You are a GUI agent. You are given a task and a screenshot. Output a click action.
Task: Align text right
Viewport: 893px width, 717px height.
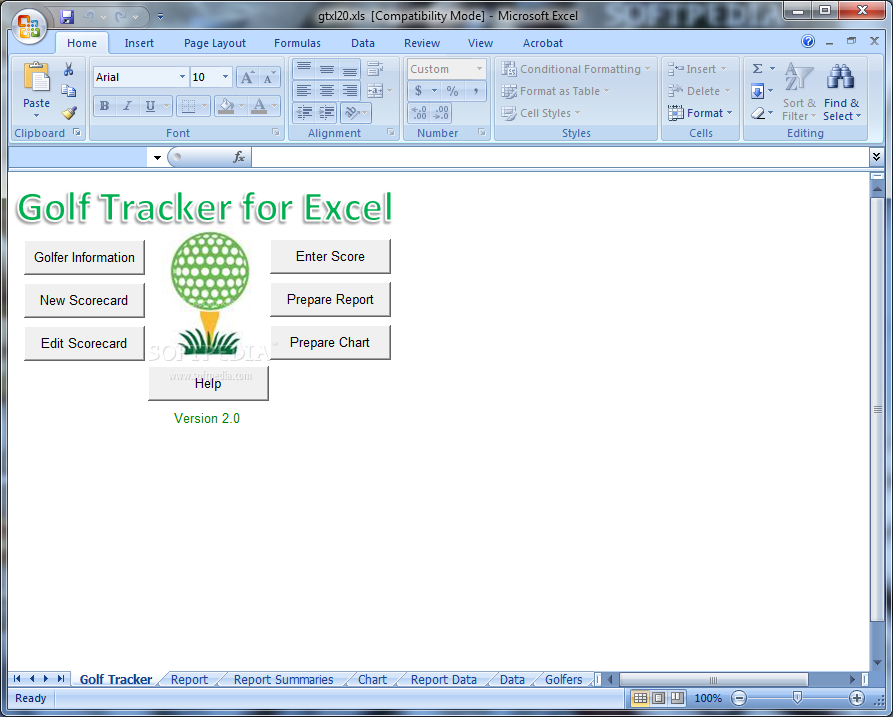[x=350, y=91]
